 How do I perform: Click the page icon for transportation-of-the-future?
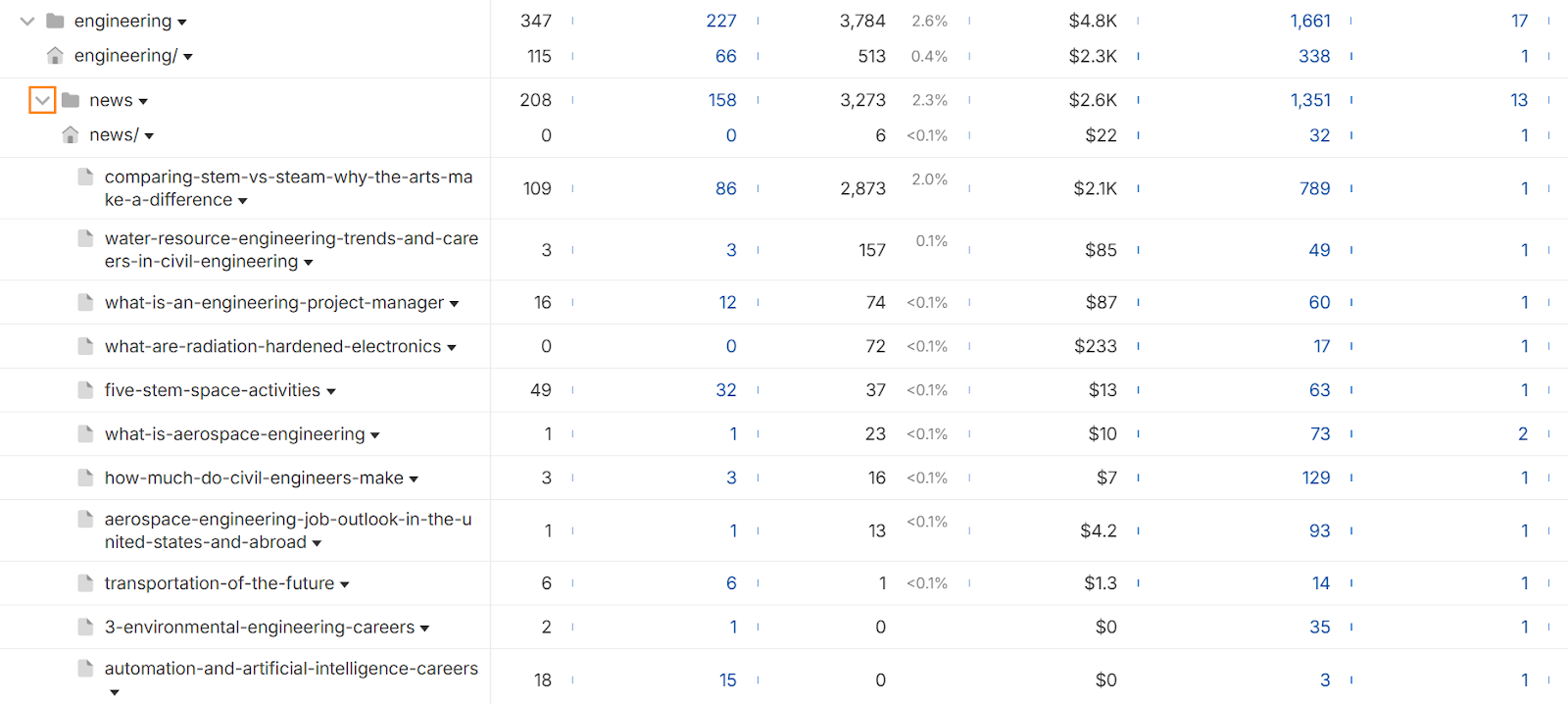pos(86,582)
